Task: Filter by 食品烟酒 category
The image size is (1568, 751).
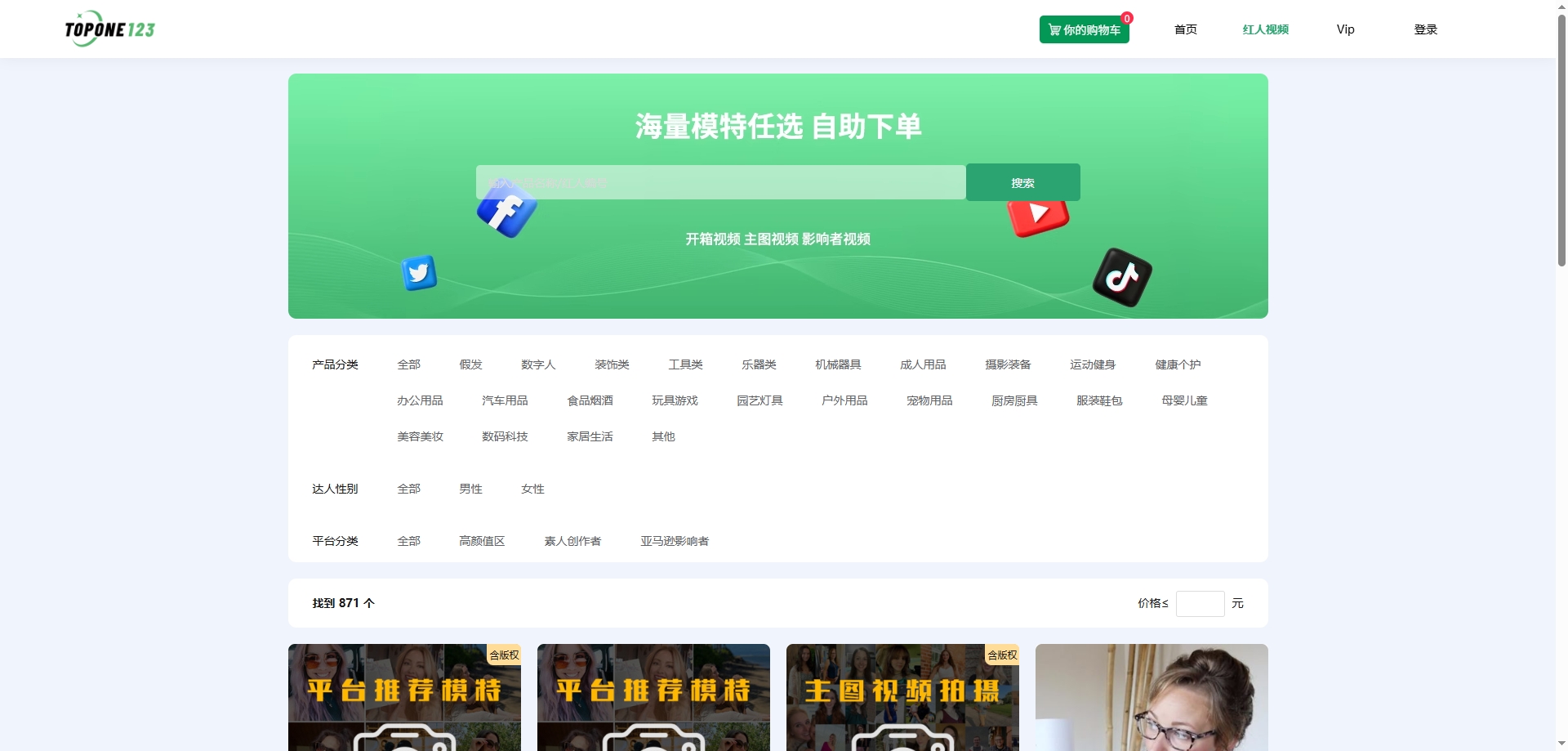Action: pos(590,400)
